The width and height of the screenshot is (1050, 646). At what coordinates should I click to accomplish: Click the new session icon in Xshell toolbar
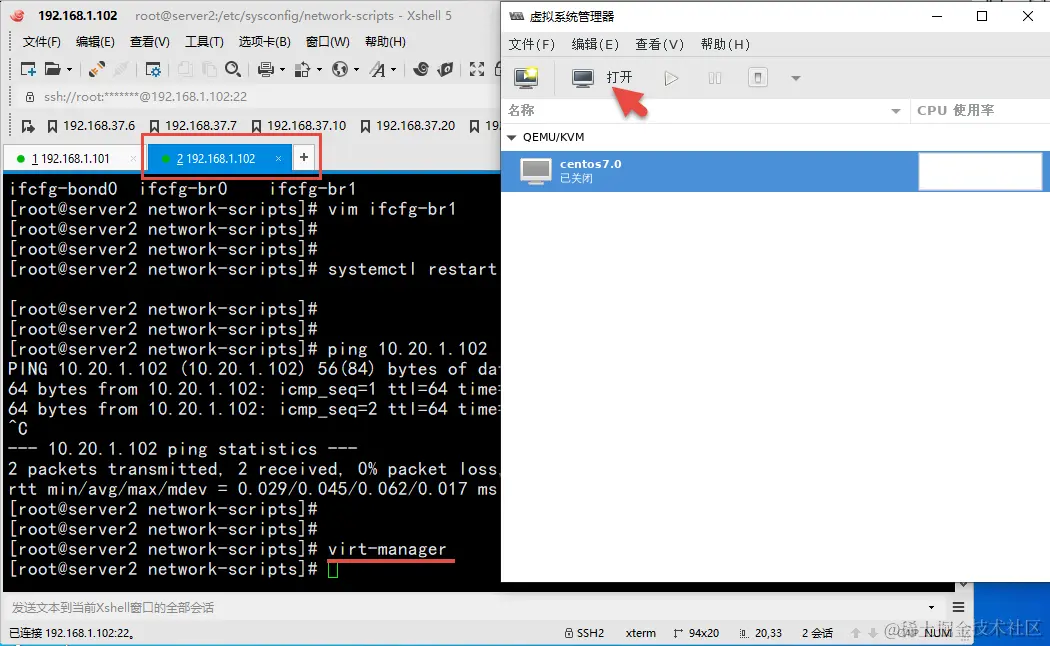(x=28, y=69)
